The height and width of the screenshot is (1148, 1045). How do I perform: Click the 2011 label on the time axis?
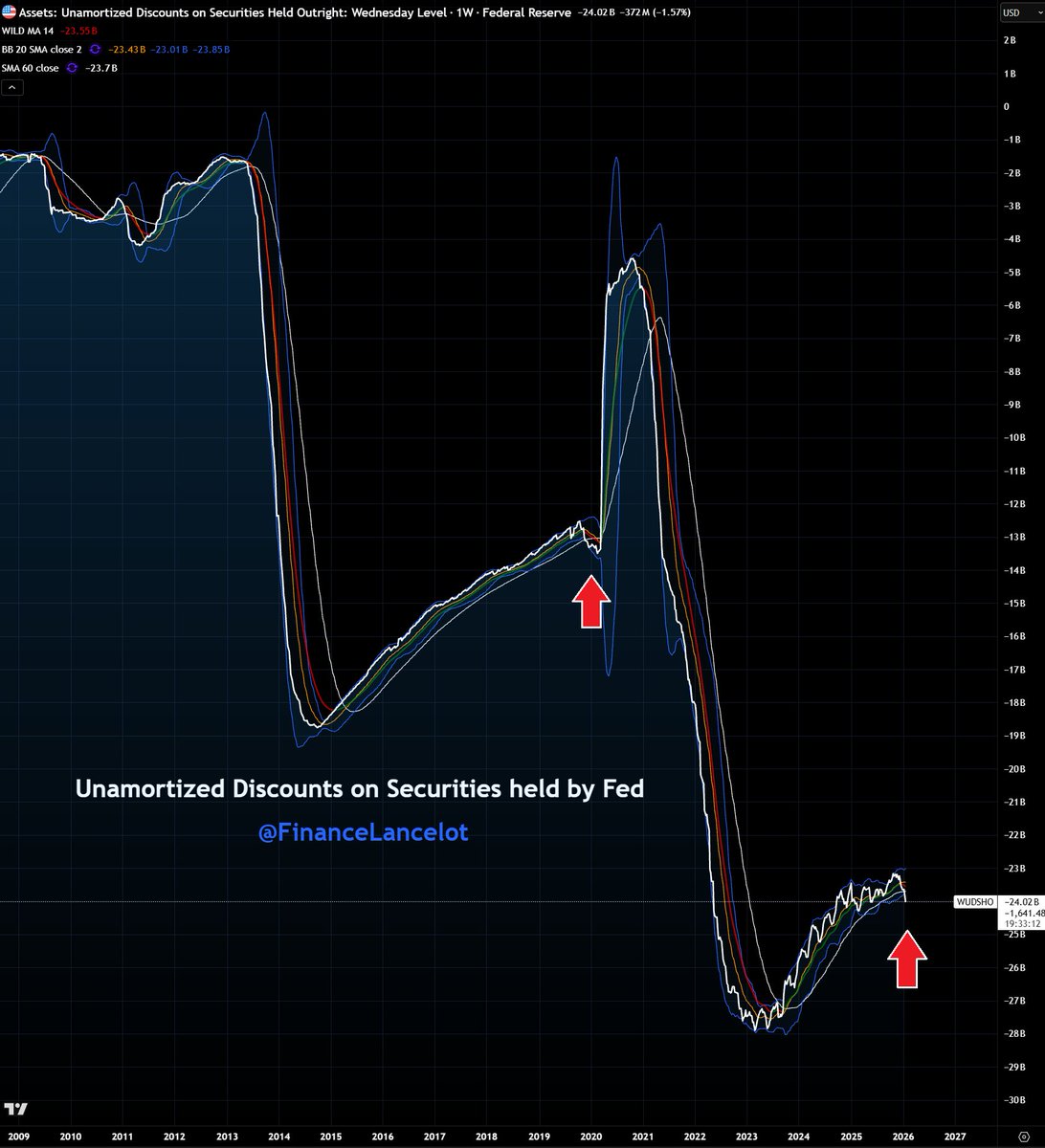coord(122,1137)
